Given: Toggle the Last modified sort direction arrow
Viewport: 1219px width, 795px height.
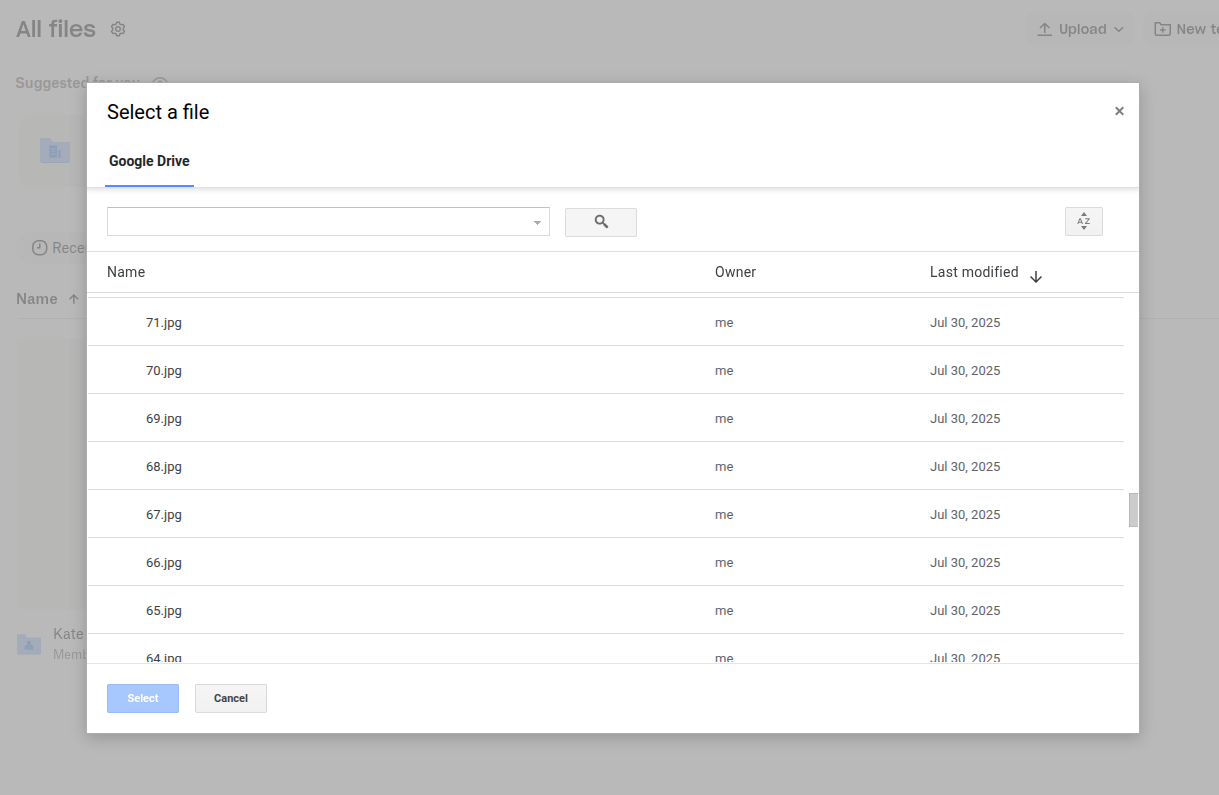Looking at the screenshot, I should pos(1036,275).
